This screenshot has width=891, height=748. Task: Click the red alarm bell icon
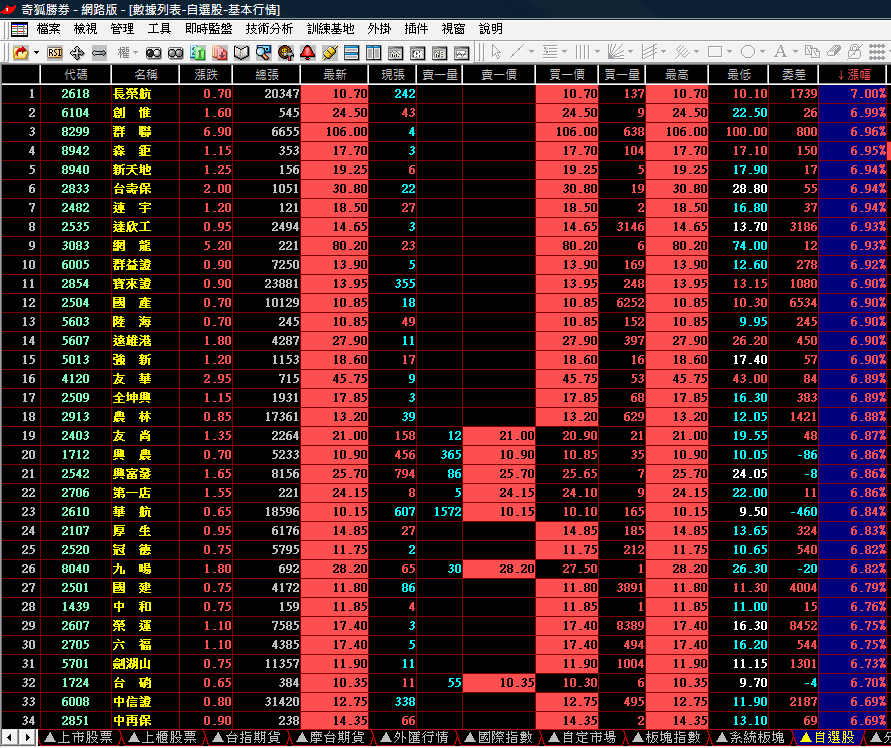click(x=307, y=53)
